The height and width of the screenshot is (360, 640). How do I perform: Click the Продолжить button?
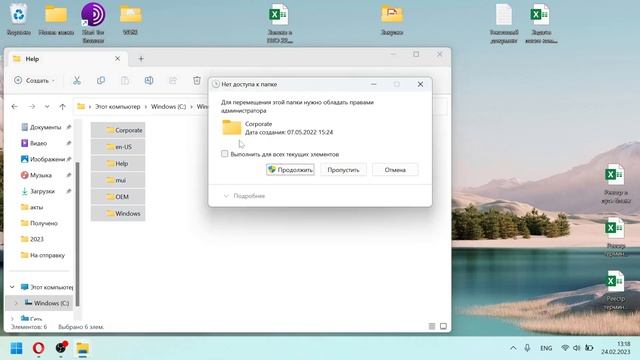(290, 170)
